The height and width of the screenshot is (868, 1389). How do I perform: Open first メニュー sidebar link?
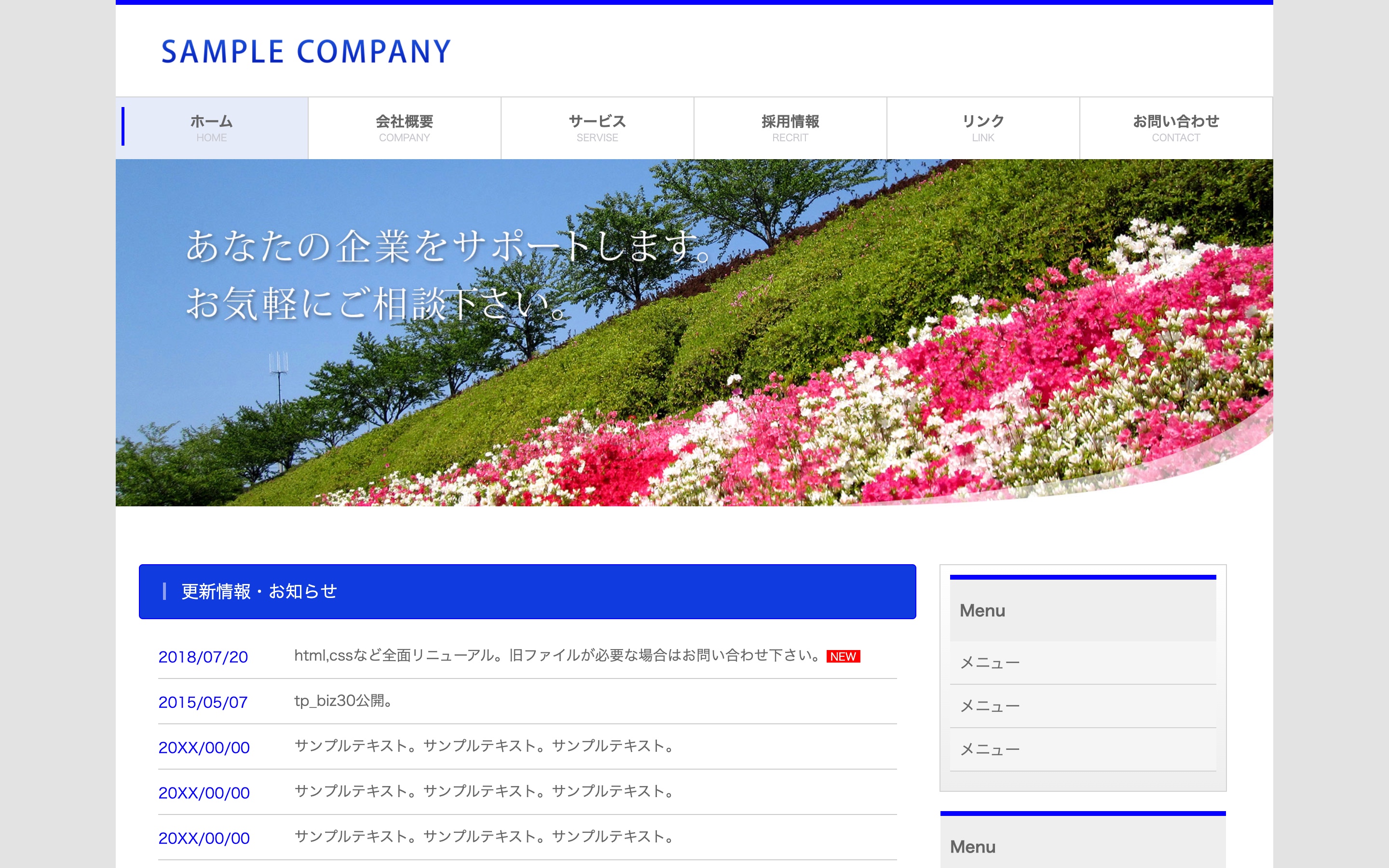(990, 663)
